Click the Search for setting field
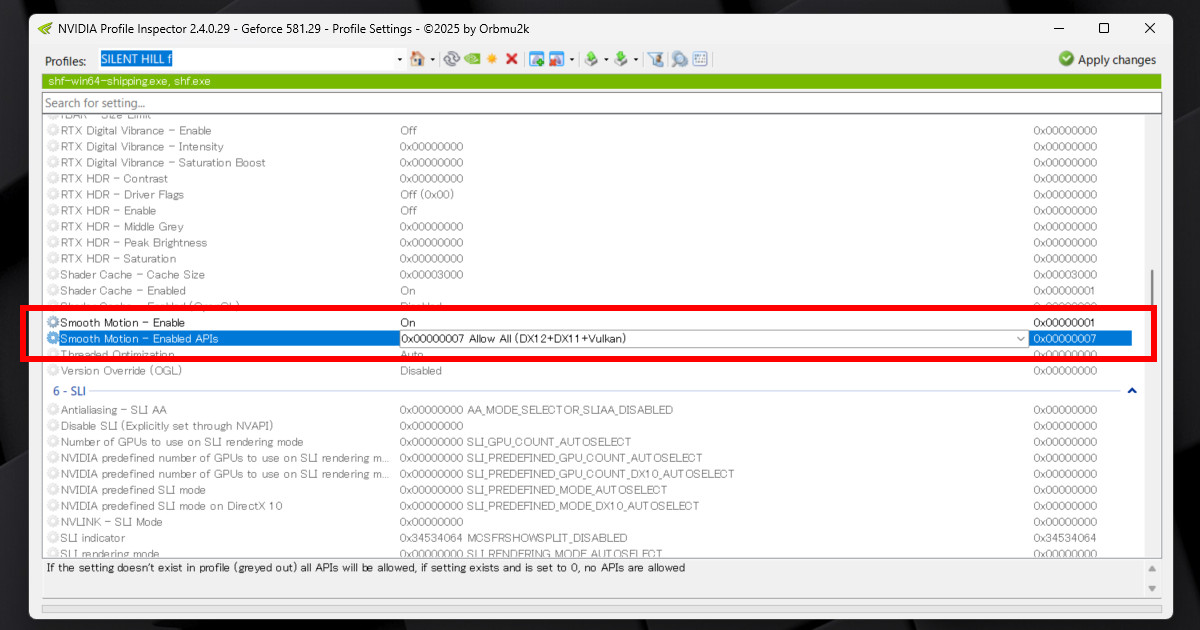The height and width of the screenshot is (630, 1200). click(x=602, y=103)
